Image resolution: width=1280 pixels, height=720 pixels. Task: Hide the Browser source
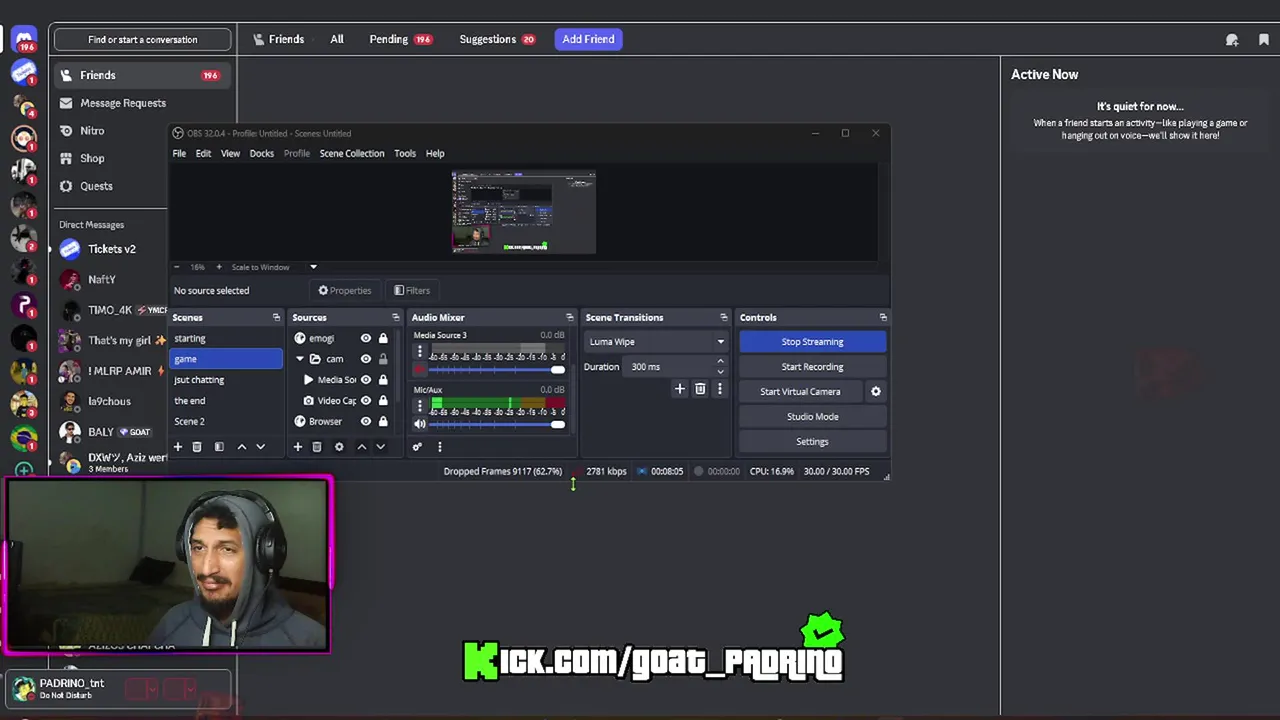366,422
